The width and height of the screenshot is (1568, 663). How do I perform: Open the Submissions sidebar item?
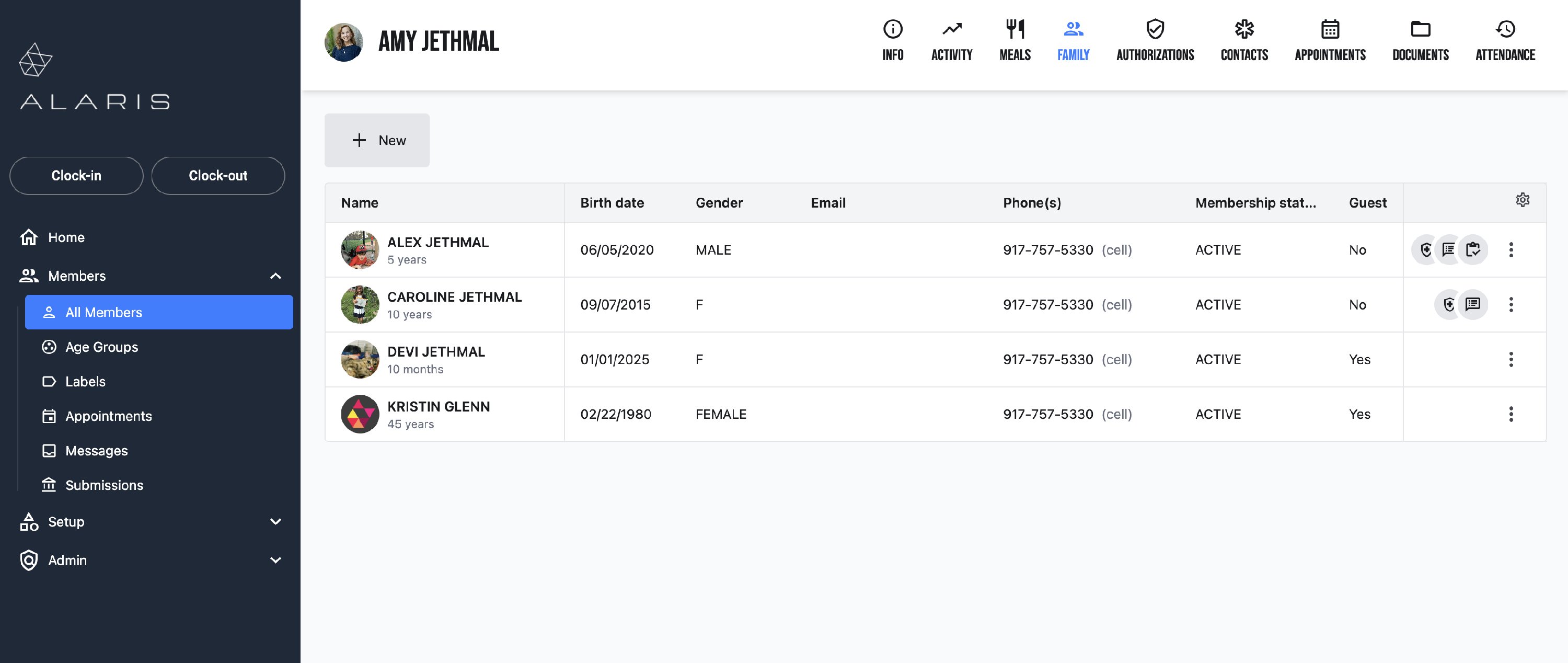coord(103,485)
